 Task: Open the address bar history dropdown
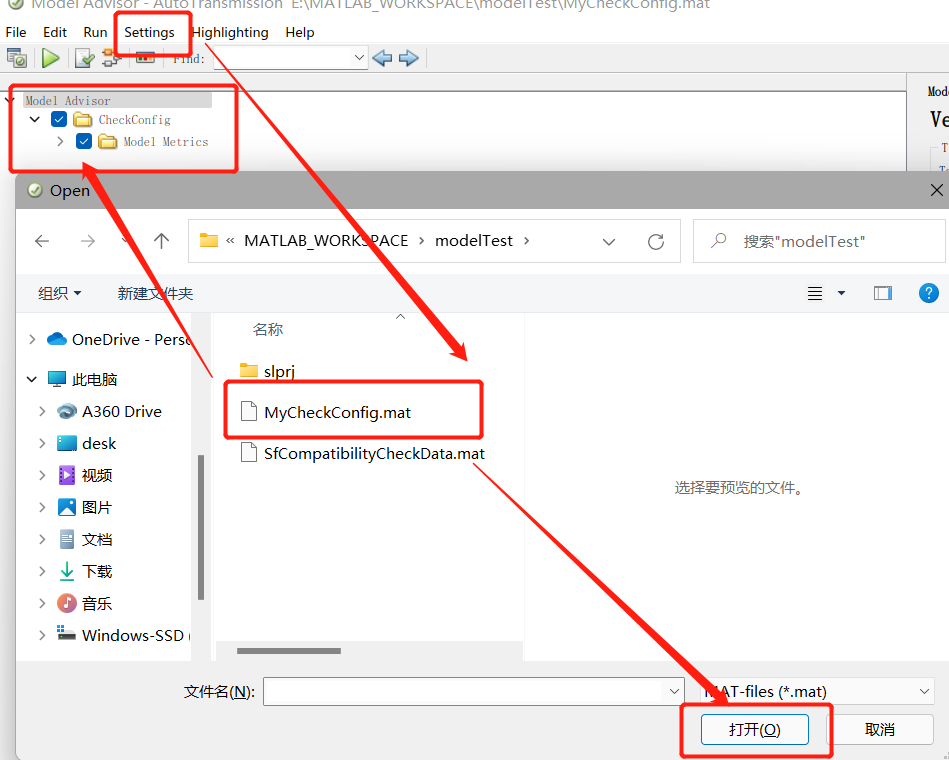(x=609, y=241)
